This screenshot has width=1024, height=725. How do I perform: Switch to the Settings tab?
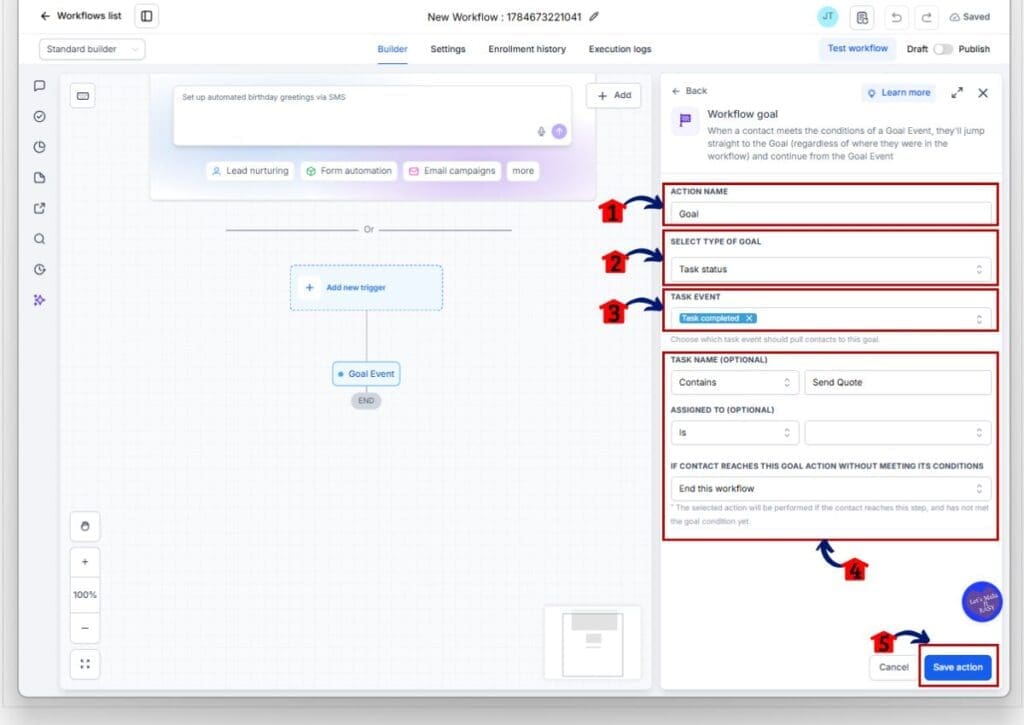[448, 49]
